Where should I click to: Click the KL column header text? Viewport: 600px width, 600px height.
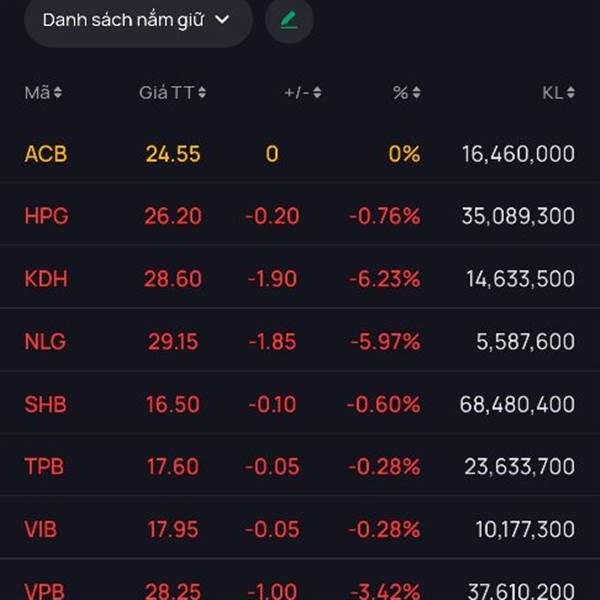pos(552,93)
